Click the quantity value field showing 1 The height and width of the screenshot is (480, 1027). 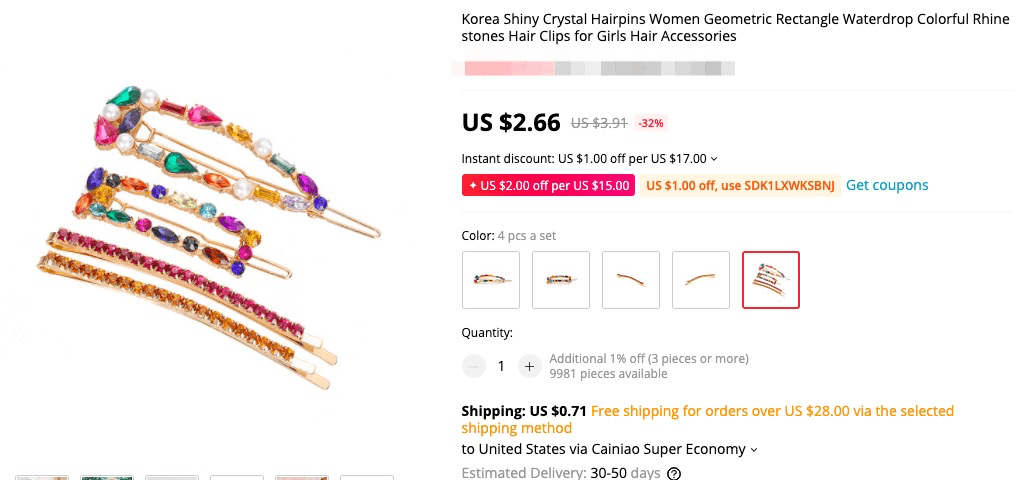click(x=501, y=366)
